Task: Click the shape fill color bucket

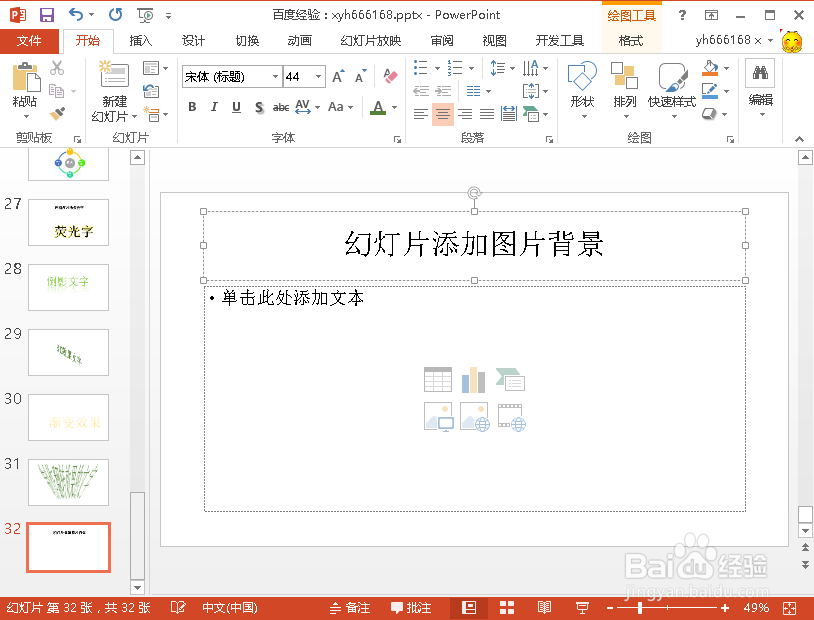Action: click(x=710, y=68)
